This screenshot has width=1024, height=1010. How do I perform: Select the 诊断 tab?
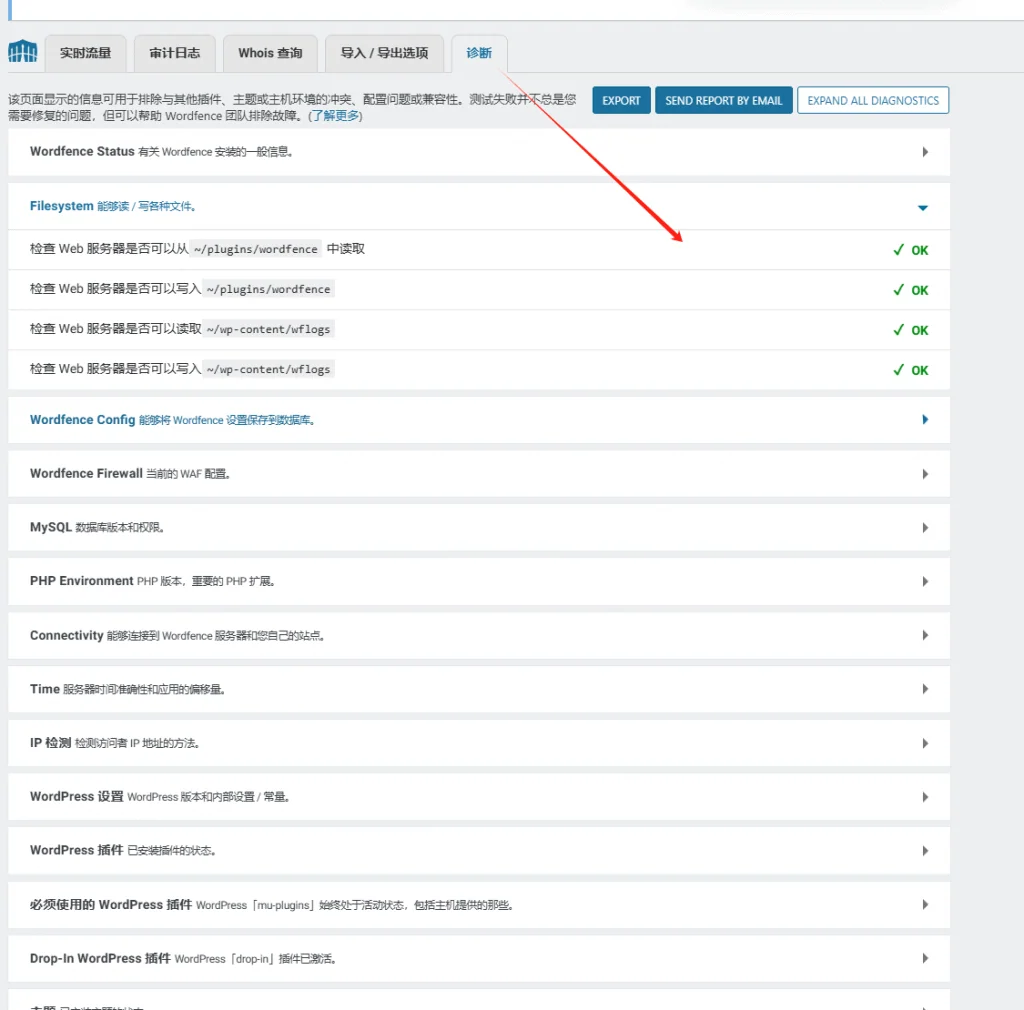[479, 54]
